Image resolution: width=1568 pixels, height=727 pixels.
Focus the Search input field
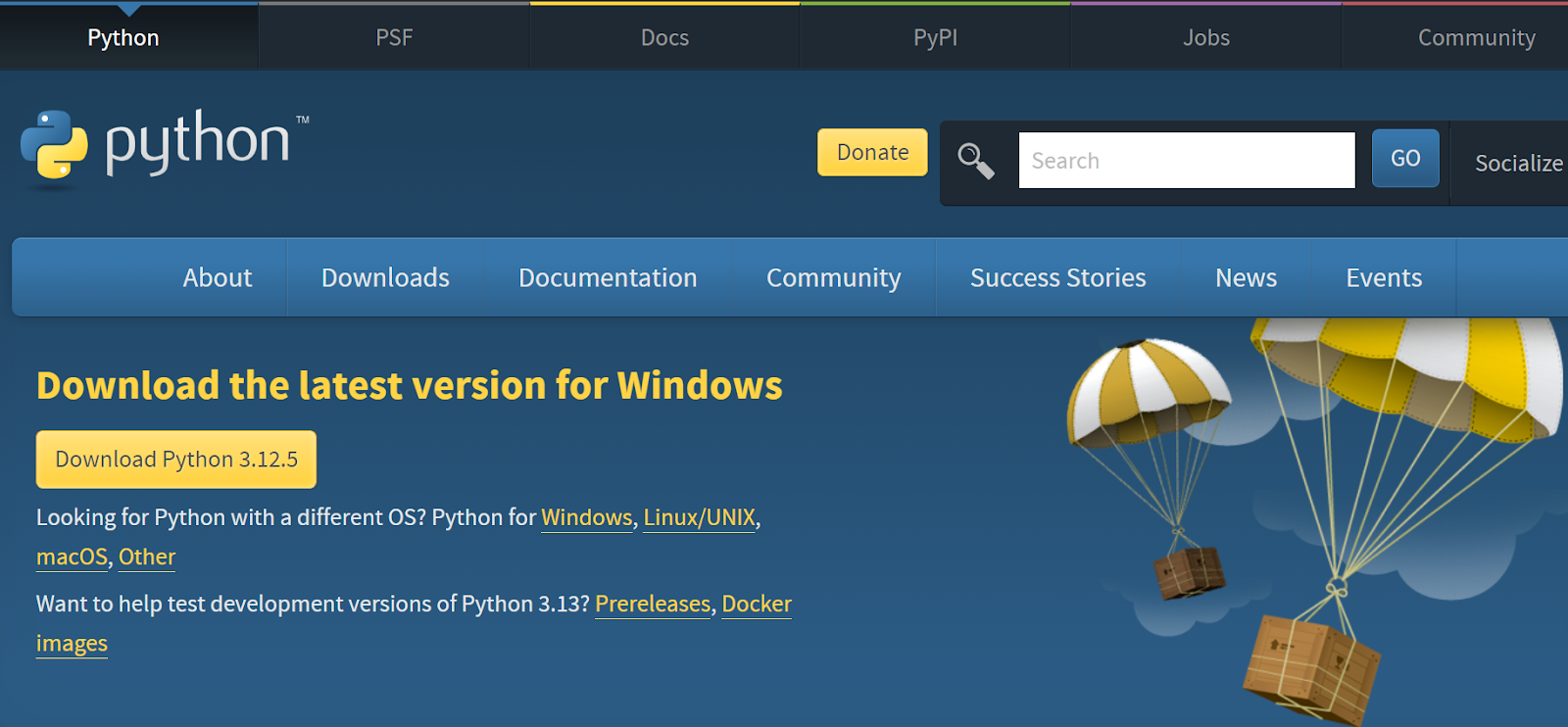(x=1187, y=161)
